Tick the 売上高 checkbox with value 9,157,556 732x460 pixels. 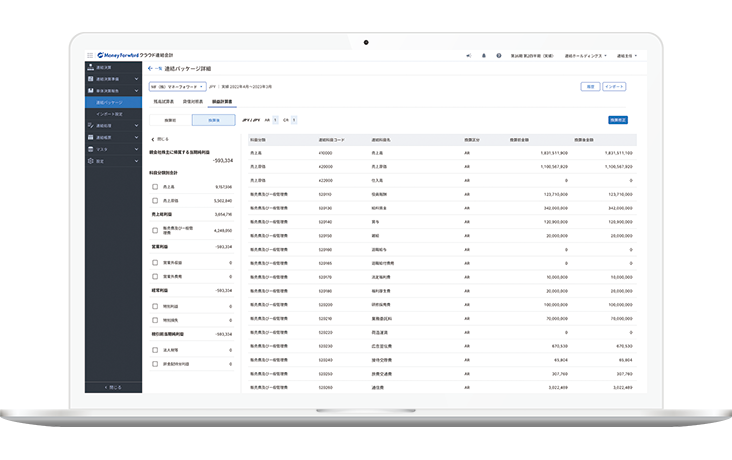point(155,187)
